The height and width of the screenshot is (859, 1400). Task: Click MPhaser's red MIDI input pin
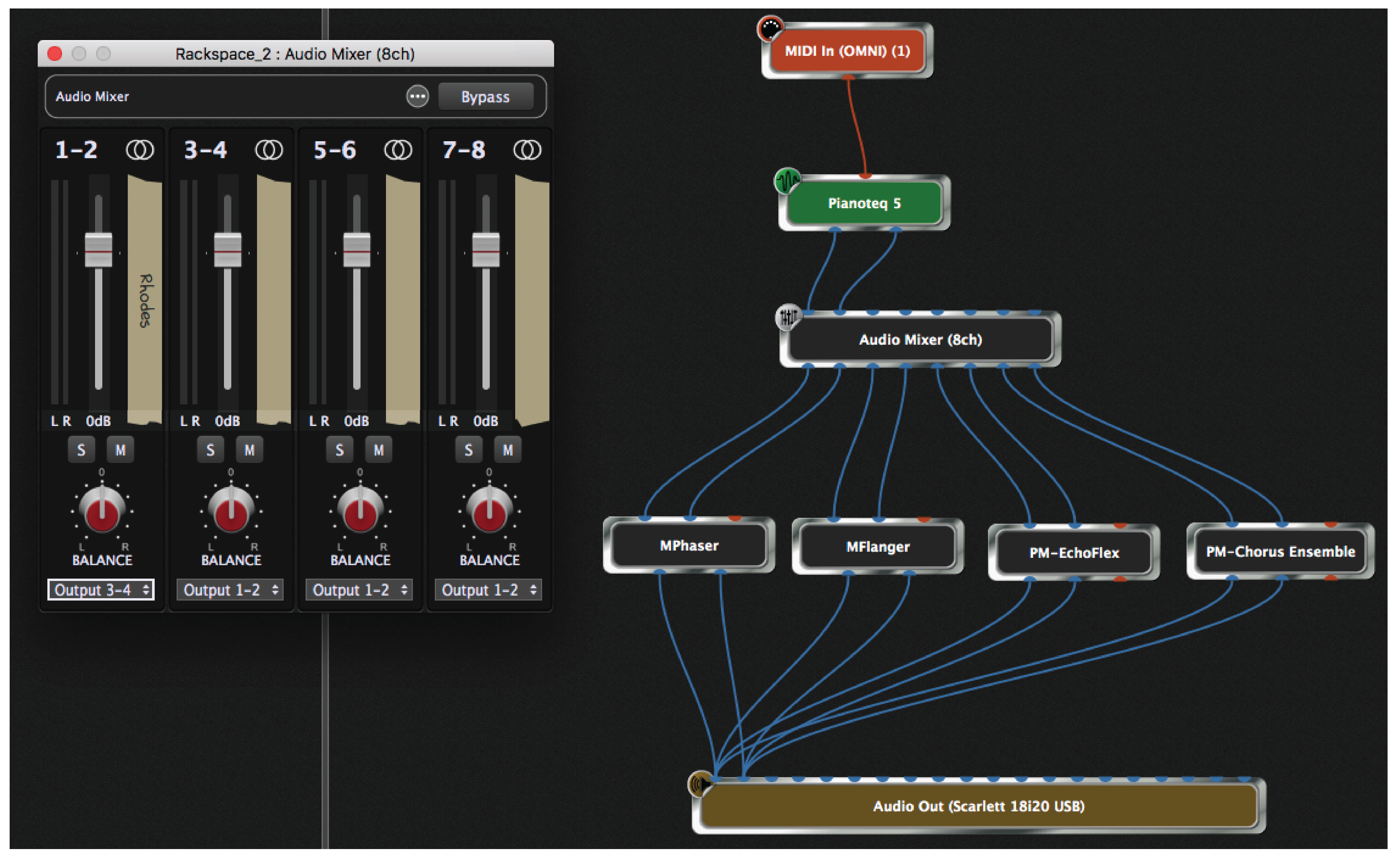(x=735, y=518)
